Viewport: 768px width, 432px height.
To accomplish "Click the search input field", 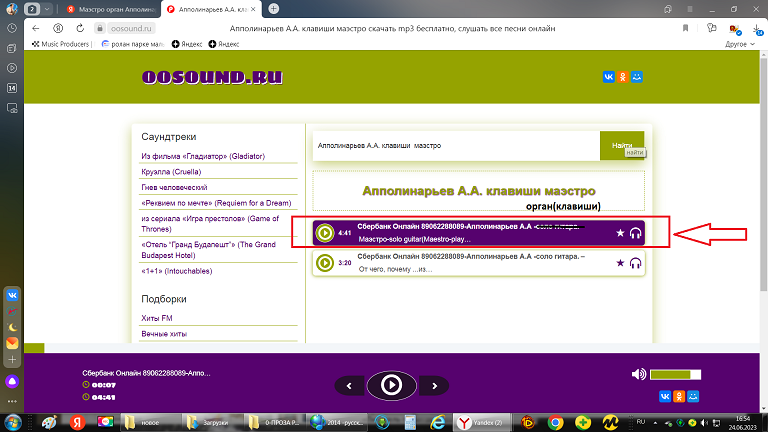I will 456,145.
